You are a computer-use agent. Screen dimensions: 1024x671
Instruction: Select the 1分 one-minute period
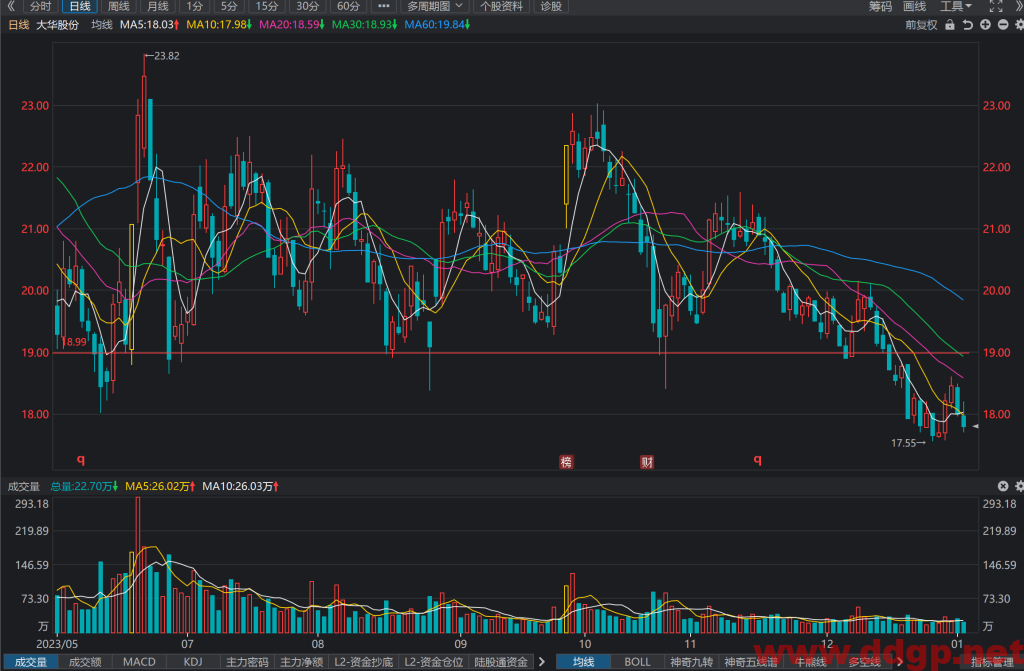point(194,6)
